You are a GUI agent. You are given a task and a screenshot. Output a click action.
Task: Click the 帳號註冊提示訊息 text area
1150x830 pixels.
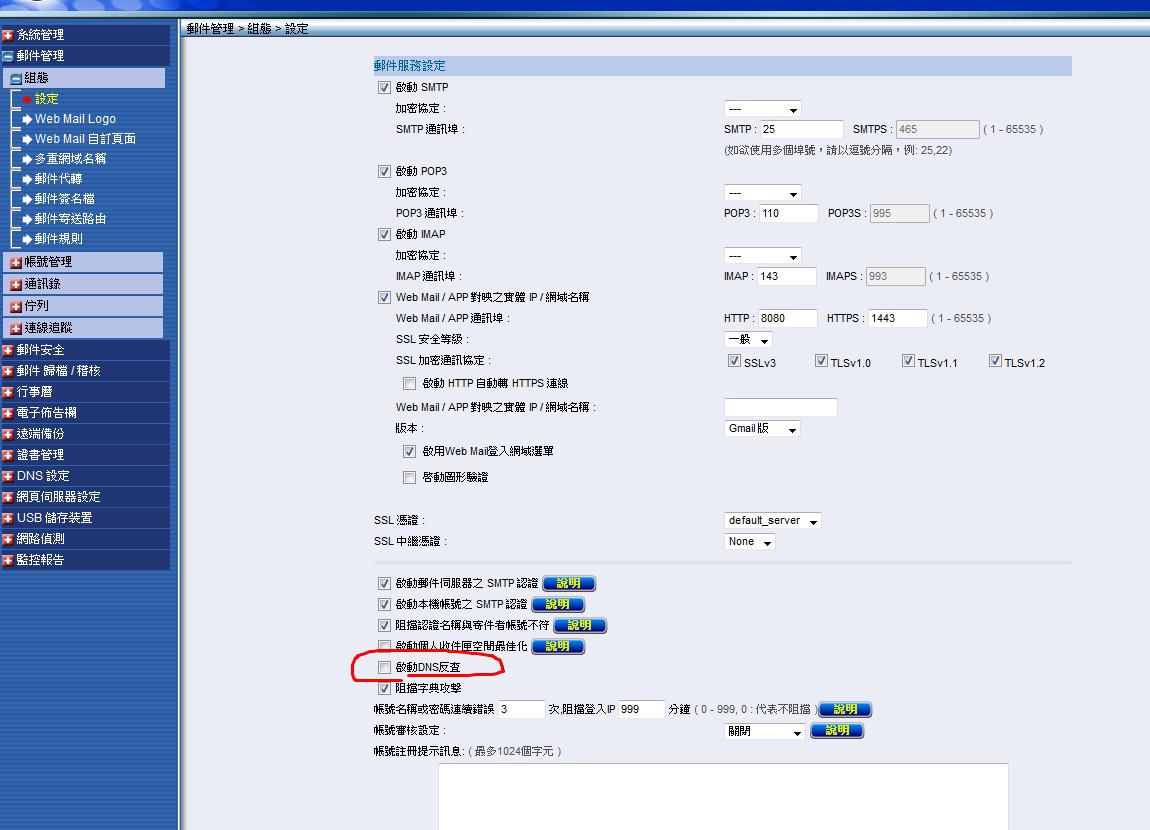pyautogui.click(x=722, y=795)
